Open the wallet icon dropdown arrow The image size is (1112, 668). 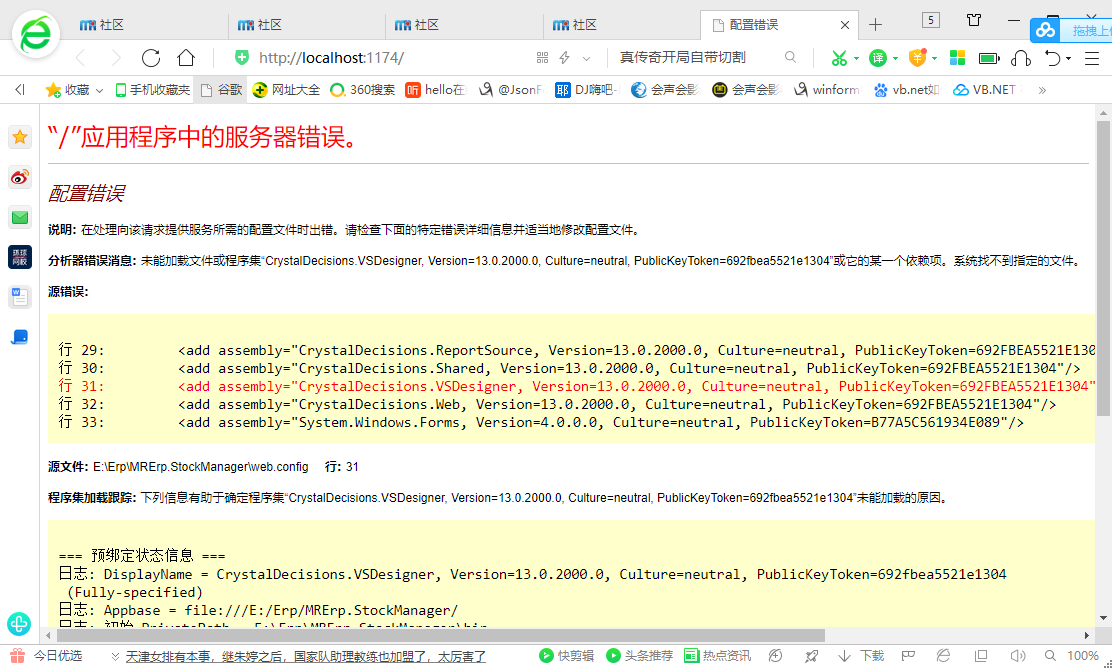(x=935, y=58)
